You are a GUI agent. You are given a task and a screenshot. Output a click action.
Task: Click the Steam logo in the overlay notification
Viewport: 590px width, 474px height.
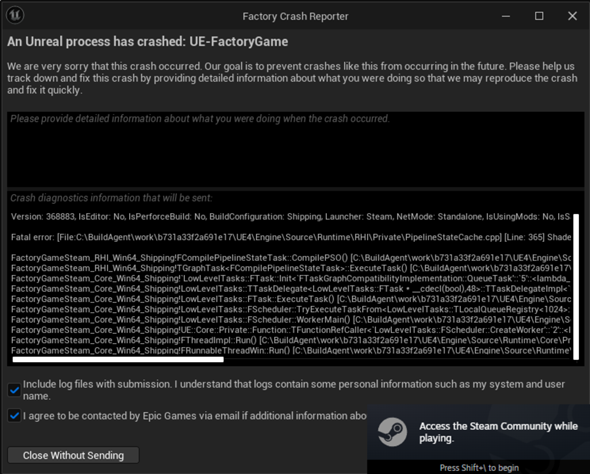tap(392, 432)
